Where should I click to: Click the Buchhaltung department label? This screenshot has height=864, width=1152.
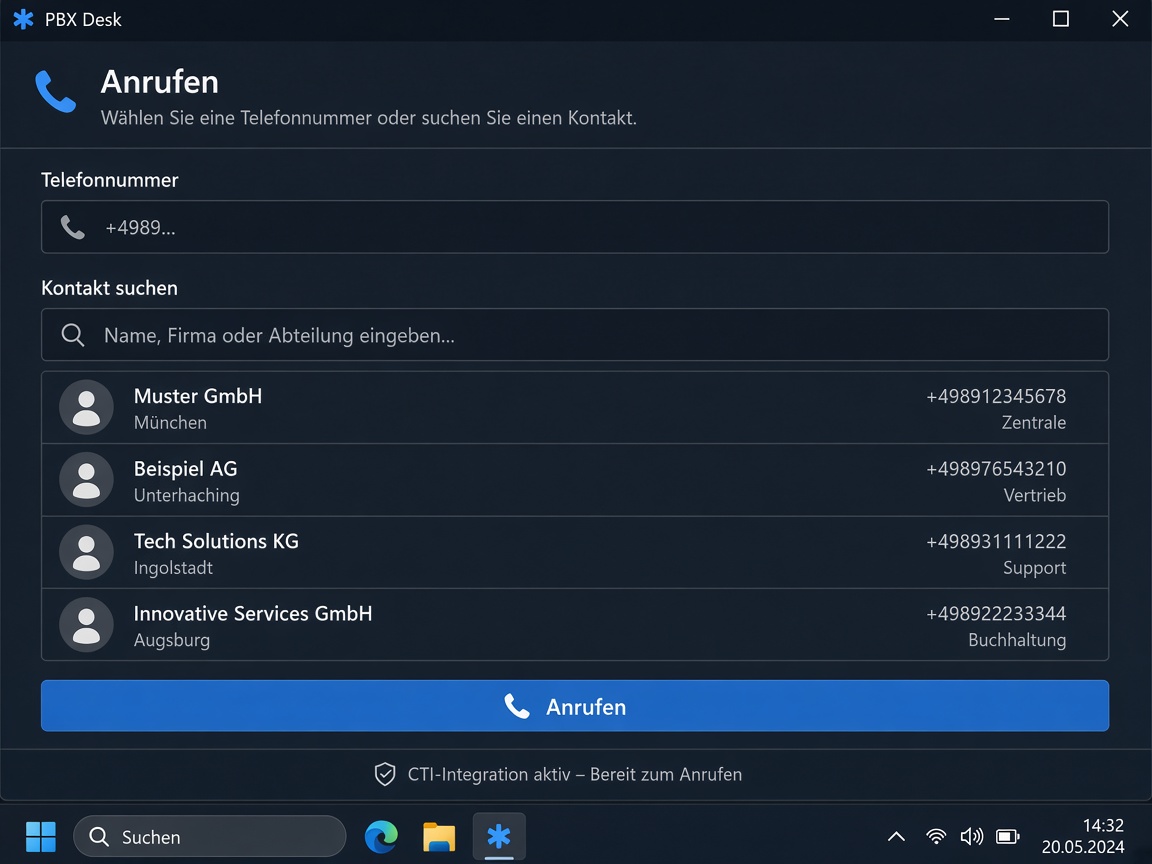[x=1017, y=640]
